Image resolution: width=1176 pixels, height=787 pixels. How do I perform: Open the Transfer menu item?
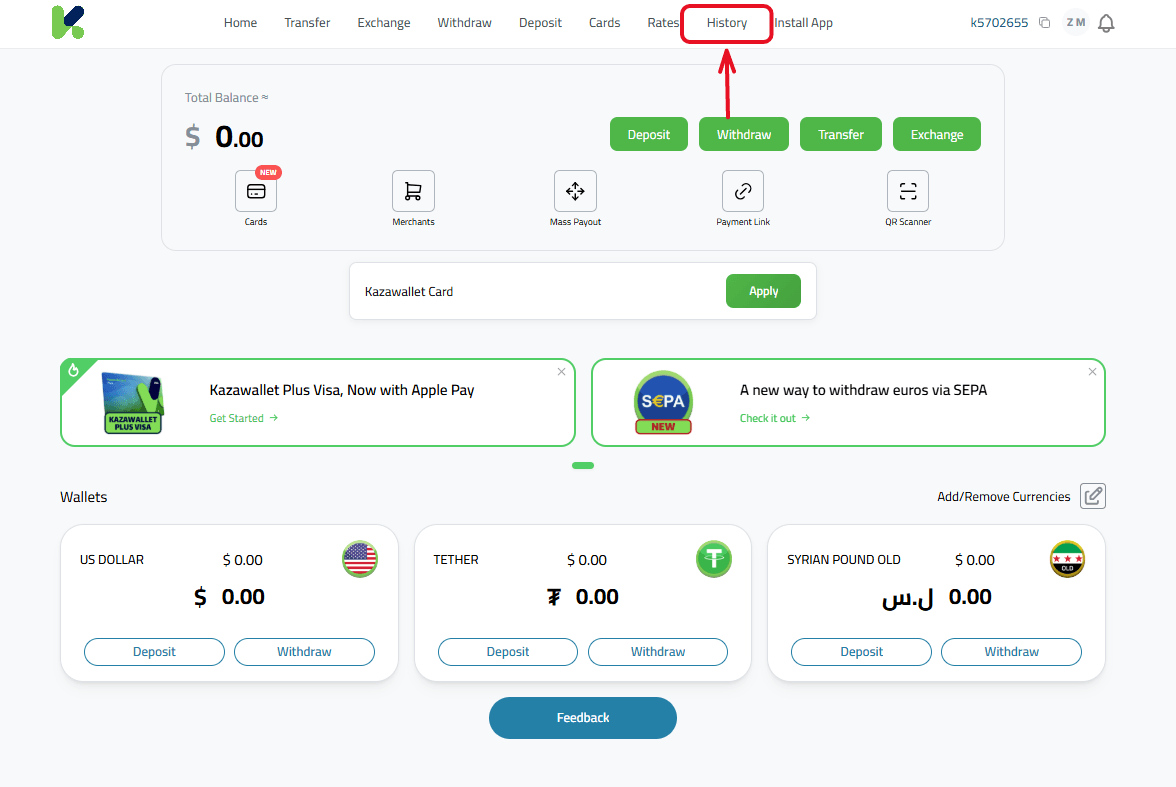click(x=307, y=23)
